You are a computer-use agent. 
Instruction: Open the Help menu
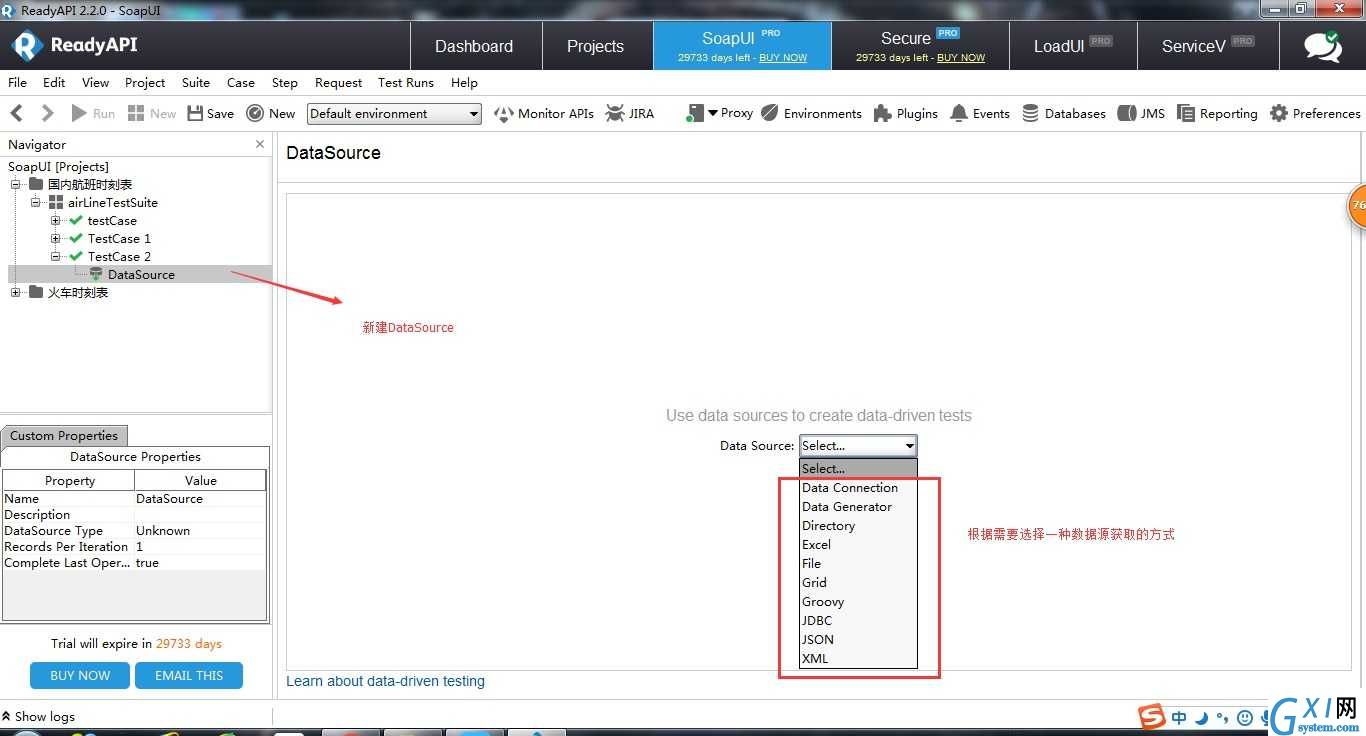[464, 82]
